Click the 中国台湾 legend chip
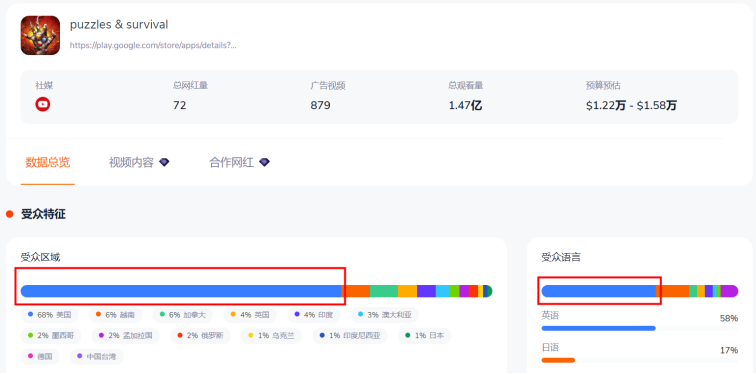 click(96, 357)
